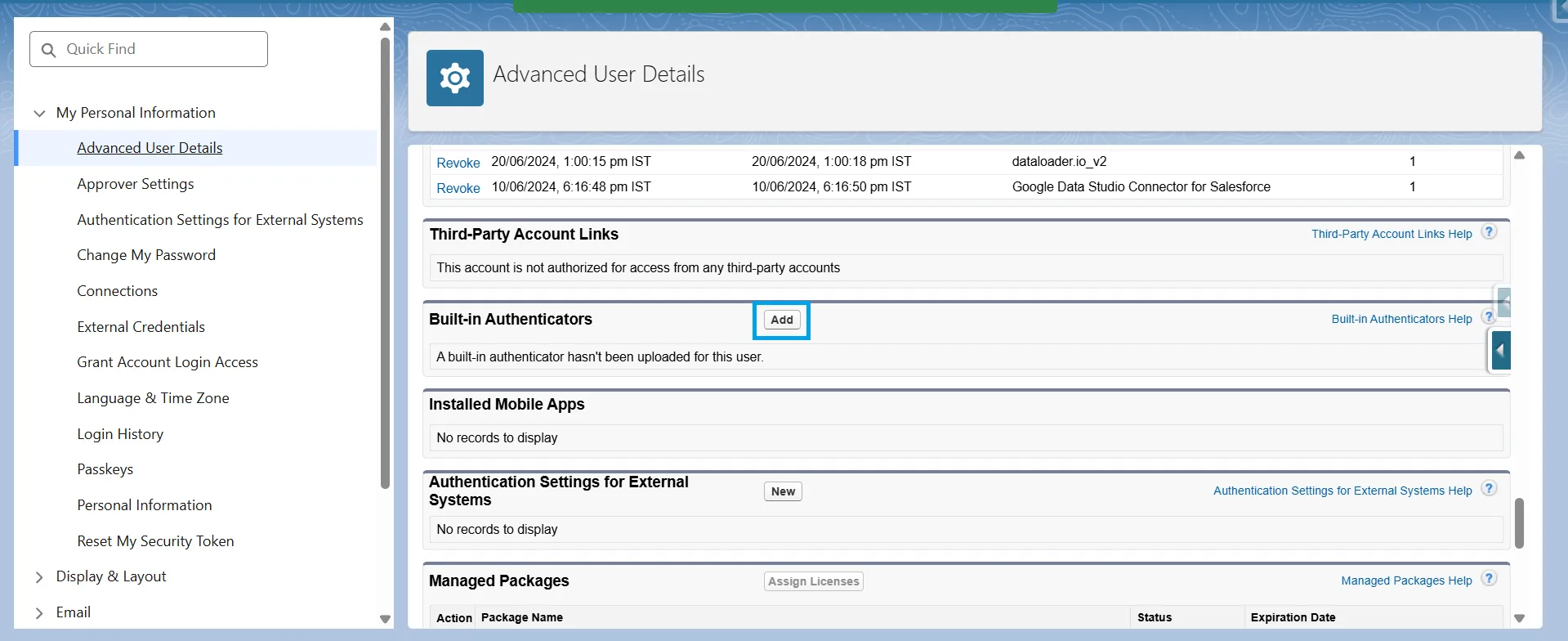
Task: Open Authentication Settings help question mark icon
Action: point(1489,489)
